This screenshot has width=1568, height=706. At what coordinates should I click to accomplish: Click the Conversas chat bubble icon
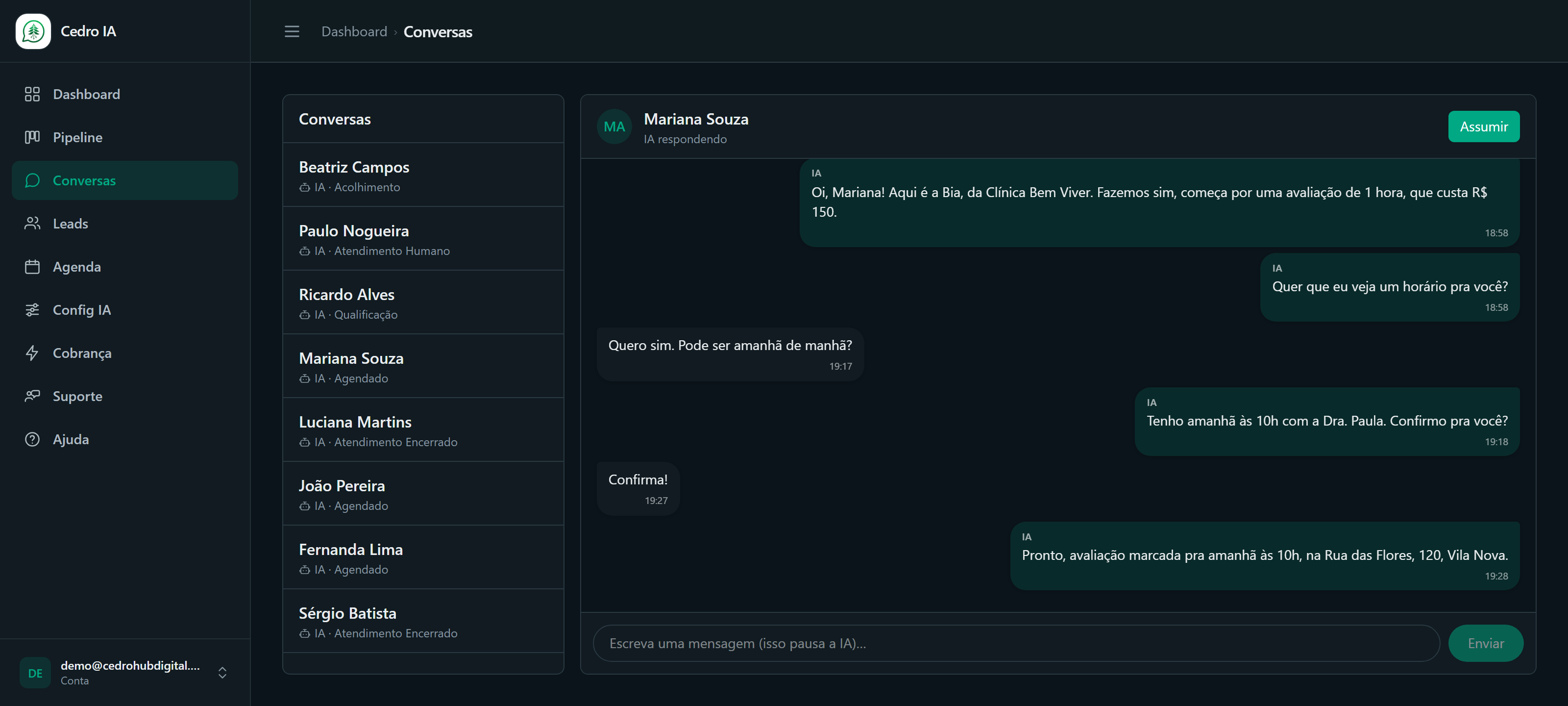[x=32, y=180]
